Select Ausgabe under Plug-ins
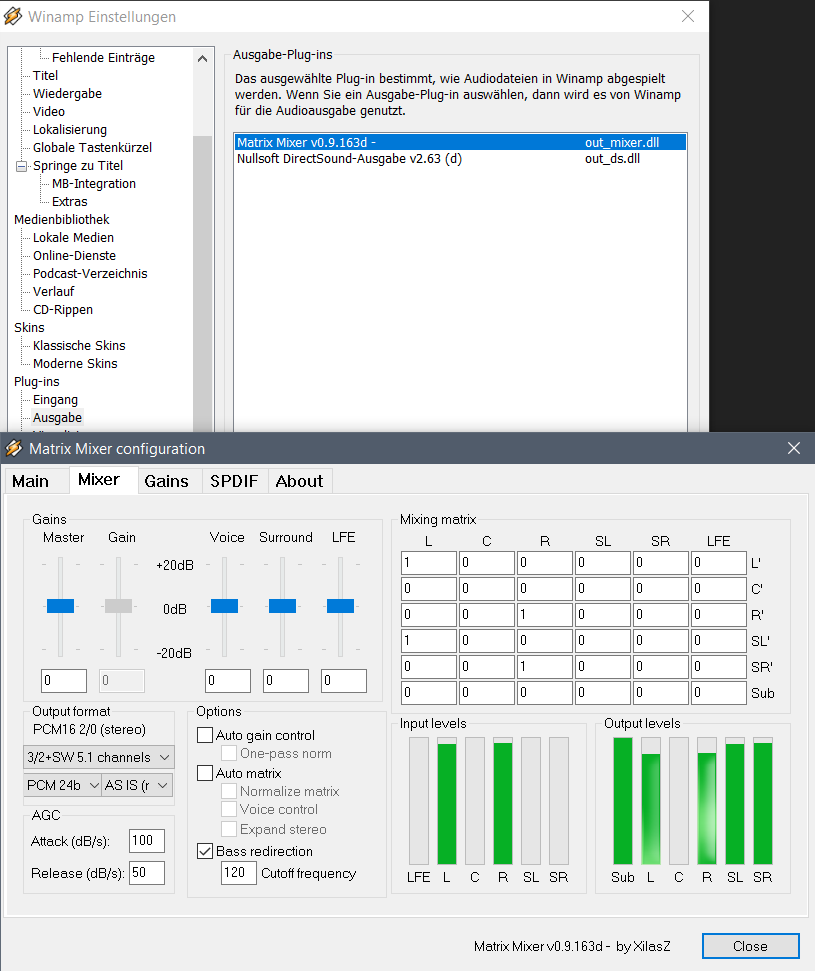This screenshot has height=971, width=815. point(58,417)
